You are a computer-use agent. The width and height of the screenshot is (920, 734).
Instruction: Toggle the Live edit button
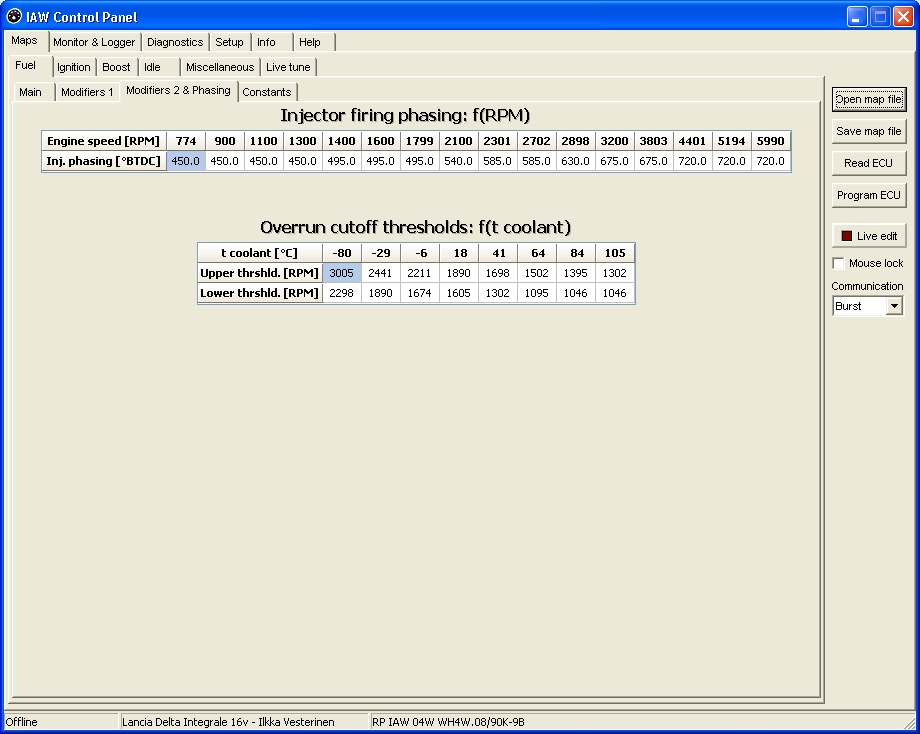point(868,236)
